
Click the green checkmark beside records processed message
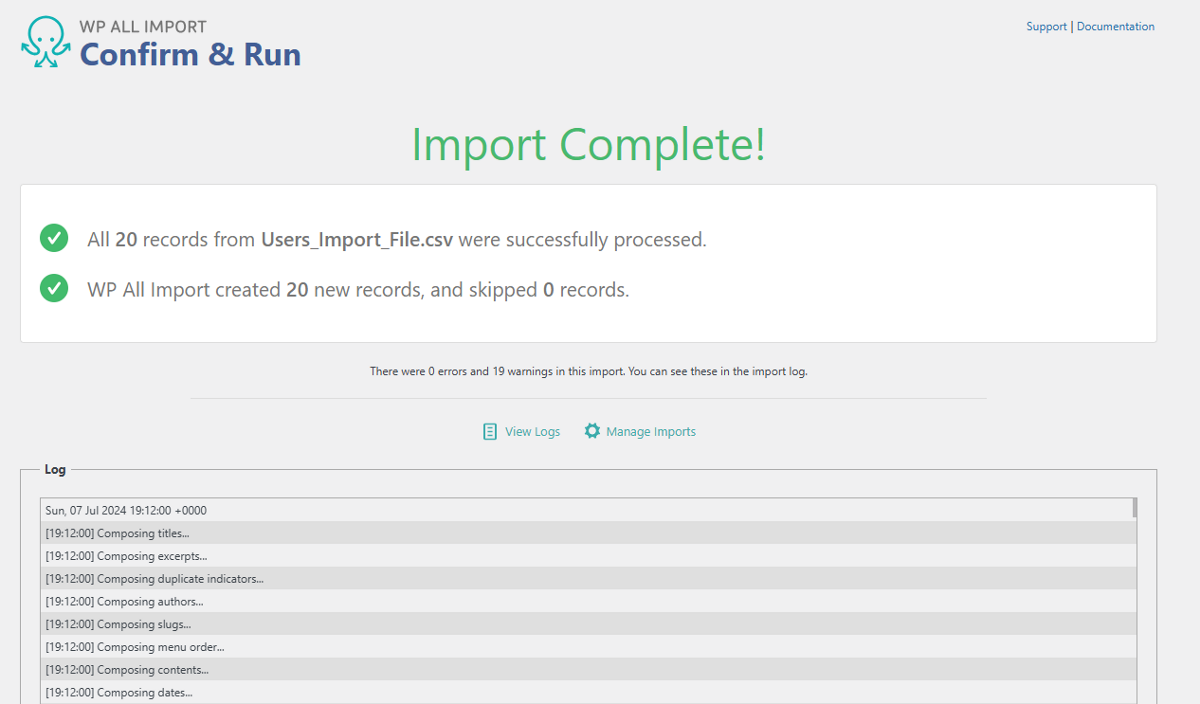53,239
